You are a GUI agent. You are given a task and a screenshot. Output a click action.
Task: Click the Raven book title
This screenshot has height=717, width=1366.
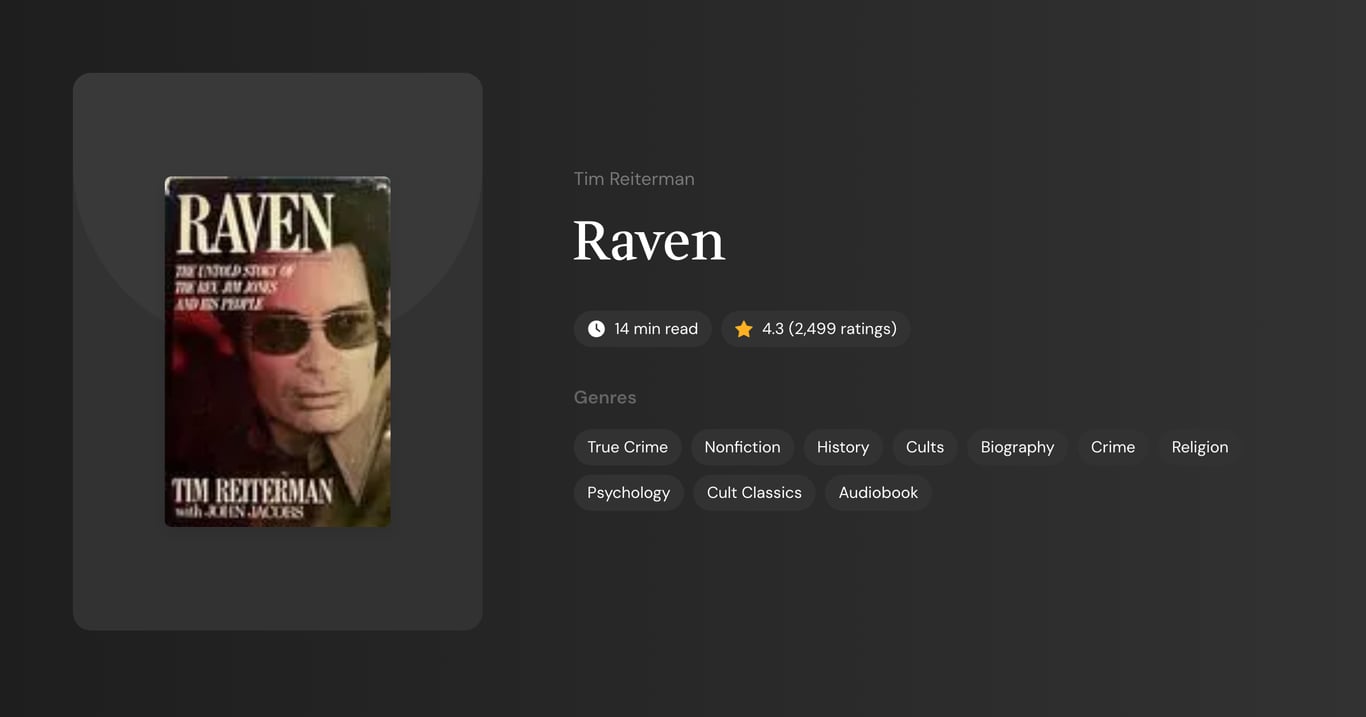tap(649, 241)
